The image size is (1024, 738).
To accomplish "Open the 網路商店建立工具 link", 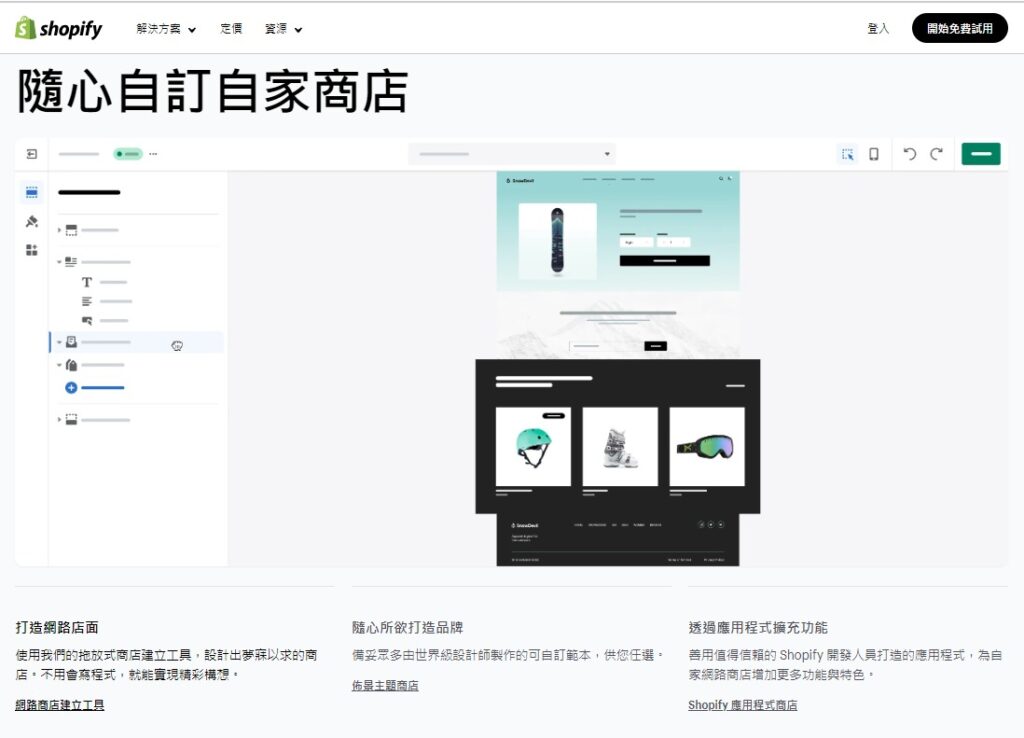I will (60, 705).
